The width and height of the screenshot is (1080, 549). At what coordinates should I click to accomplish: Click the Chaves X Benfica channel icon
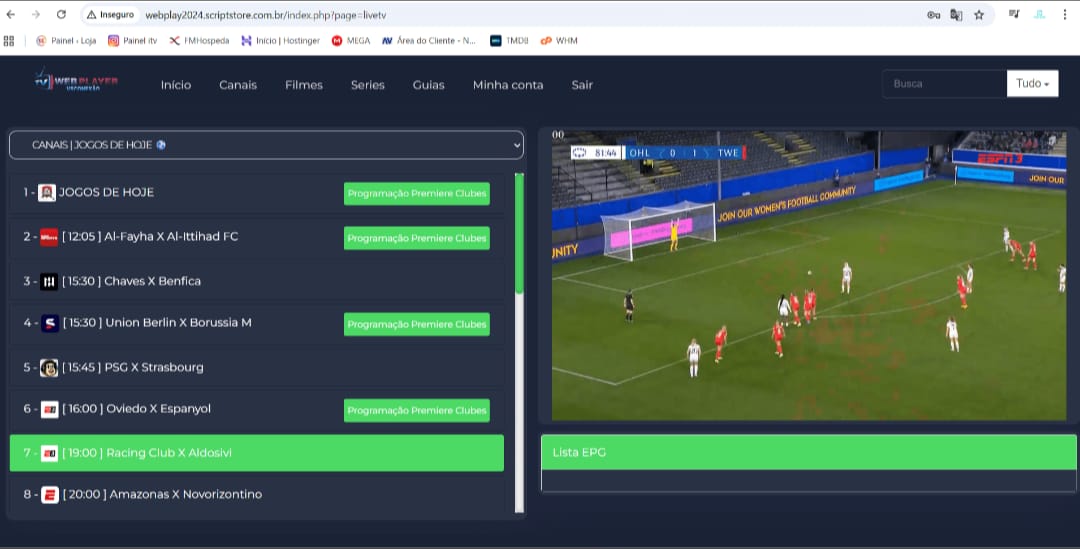coord(49,282)
